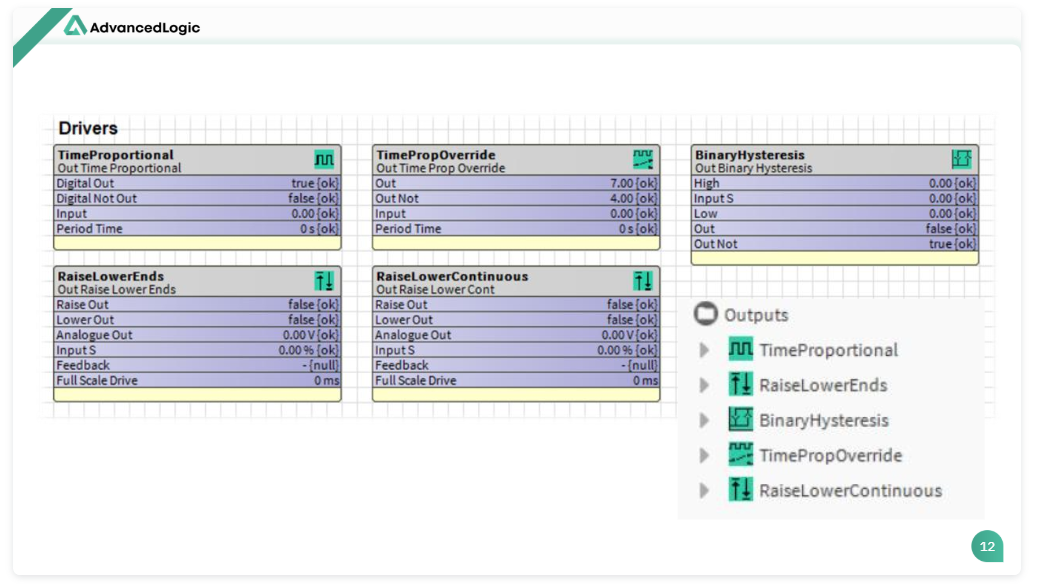The width and height of the screenshot is (1040, 584).
Task: Select TimePropOverride label in Outputs tree
Action: 830,456
